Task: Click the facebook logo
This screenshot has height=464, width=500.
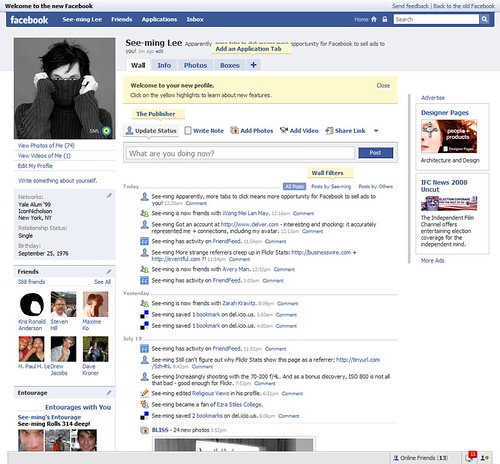Action: coord(29,20)
